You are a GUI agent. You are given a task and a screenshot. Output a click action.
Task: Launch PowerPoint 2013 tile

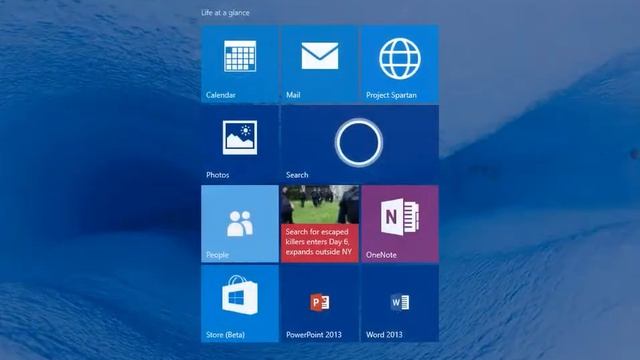click(320, 303)
